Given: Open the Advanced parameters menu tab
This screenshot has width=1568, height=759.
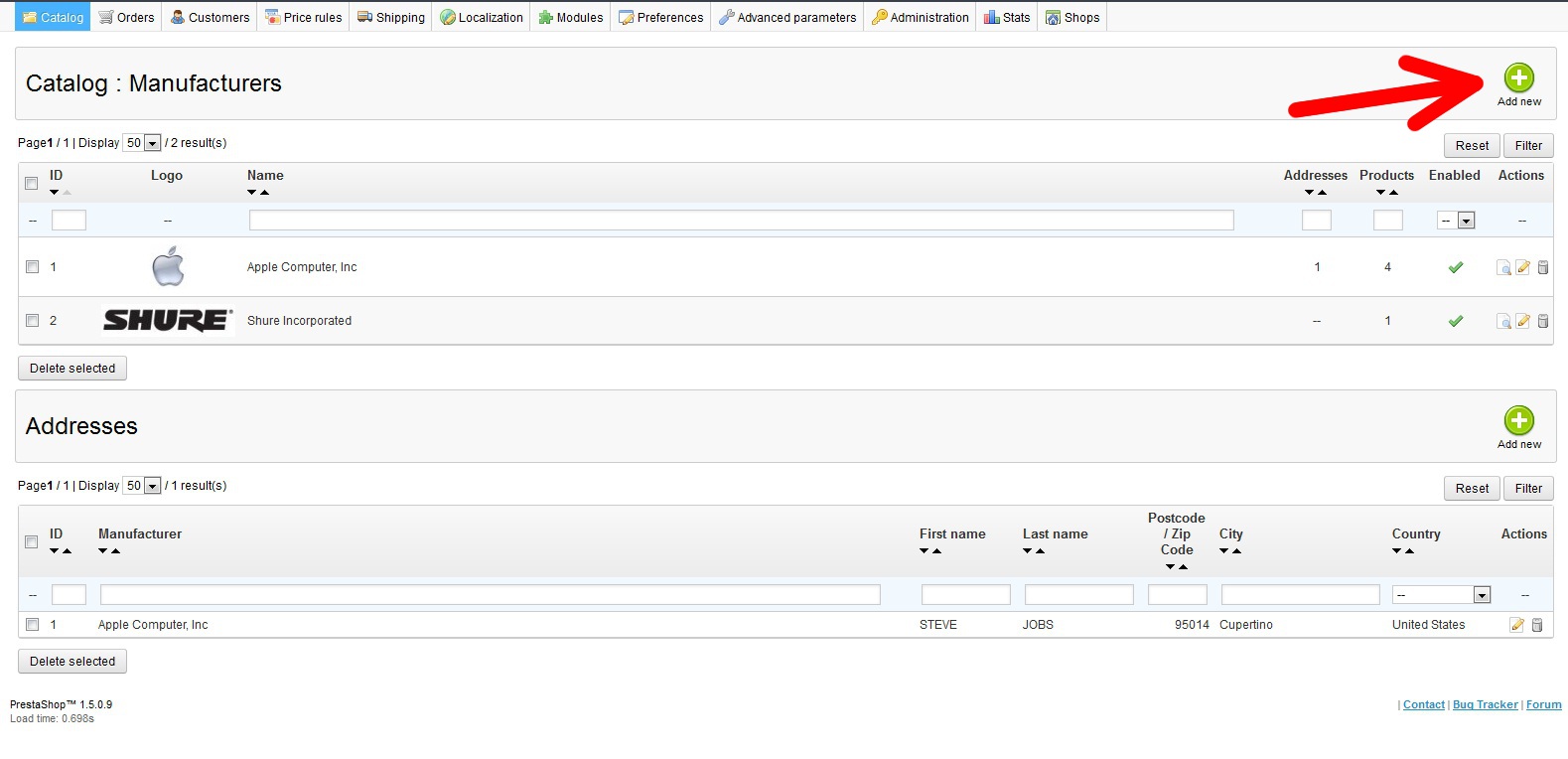Looking at the screenshot, I should (787, 17).
